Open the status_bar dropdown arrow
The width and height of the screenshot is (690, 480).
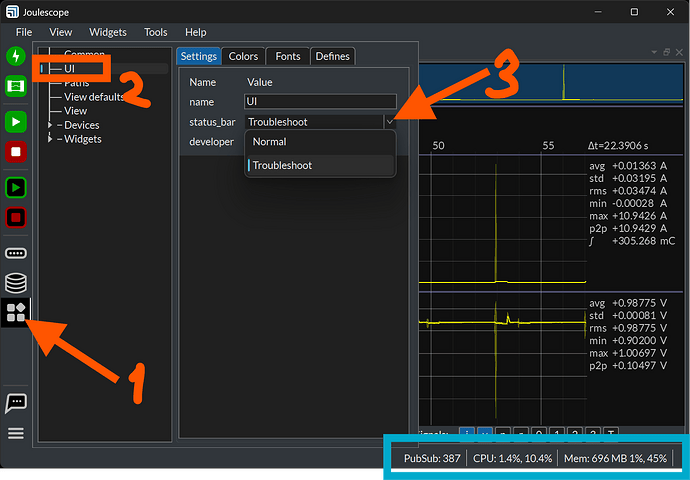click(x=390, y=122)
